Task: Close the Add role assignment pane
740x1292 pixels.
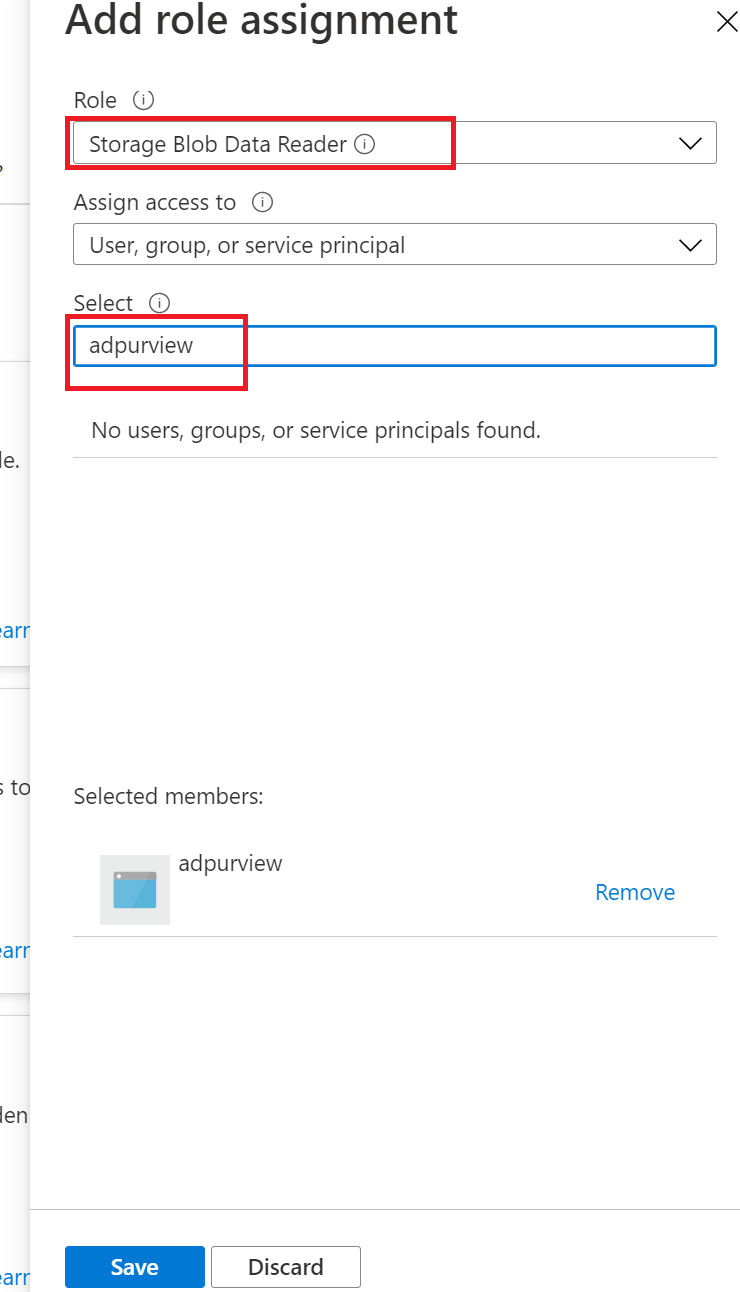Action: pos(727,21)
